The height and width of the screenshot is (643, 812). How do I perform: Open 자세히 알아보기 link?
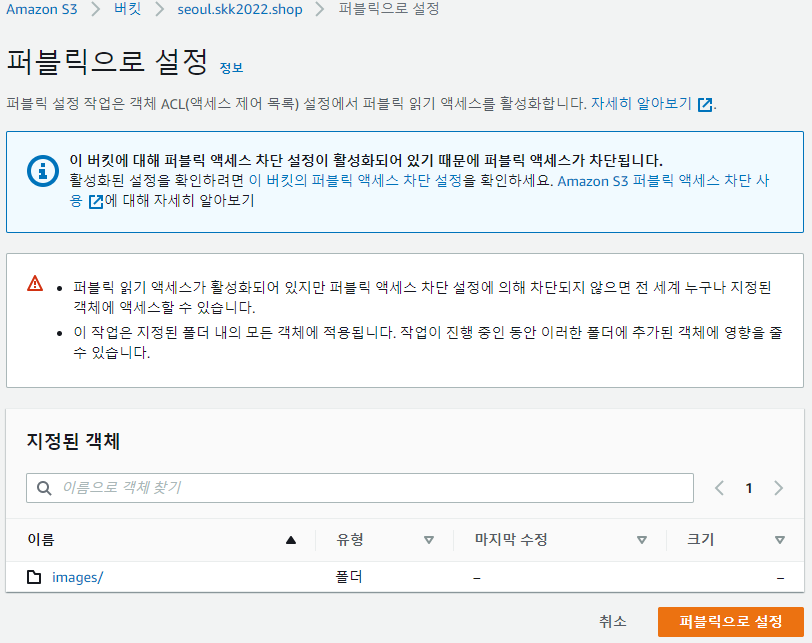tap(641, 104)
